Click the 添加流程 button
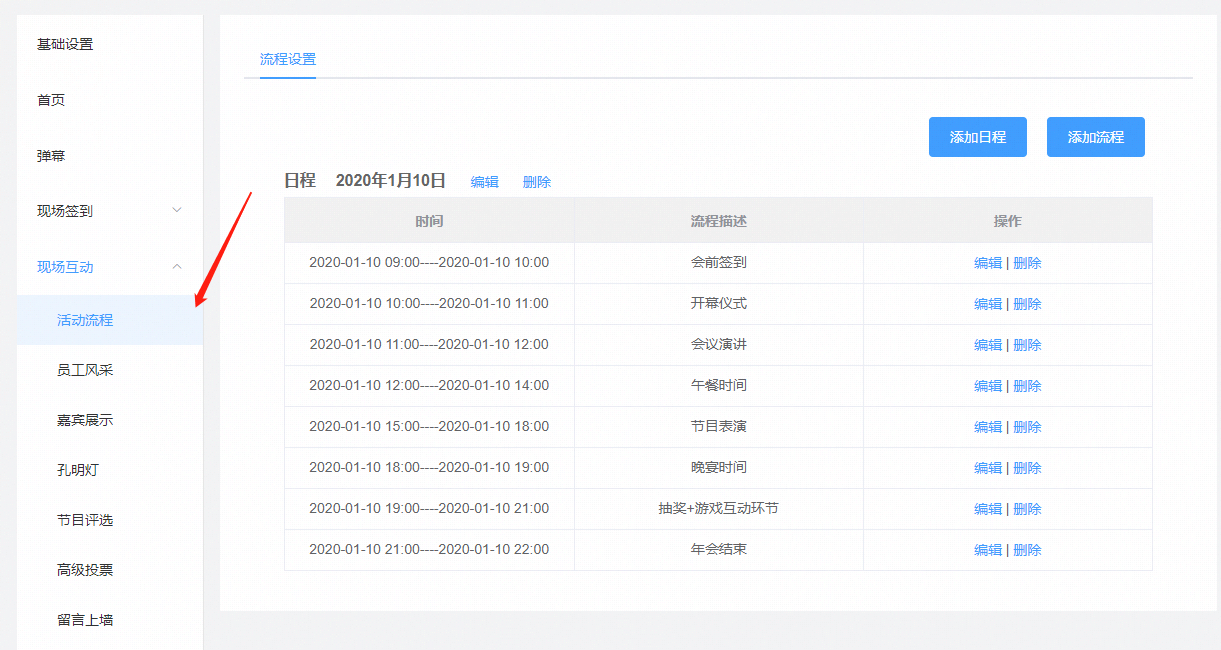The width and height of the screenshot is (1221, 650). 1096,137
